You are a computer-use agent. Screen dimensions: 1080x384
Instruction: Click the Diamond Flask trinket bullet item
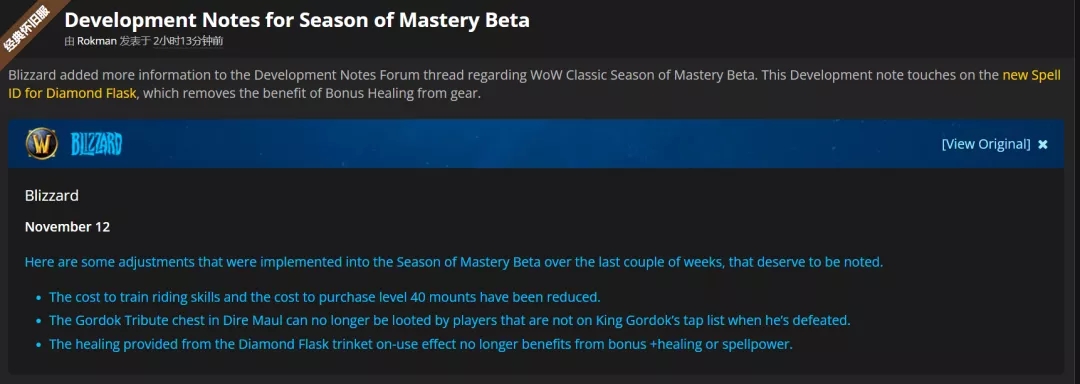[x=421, y=344]
